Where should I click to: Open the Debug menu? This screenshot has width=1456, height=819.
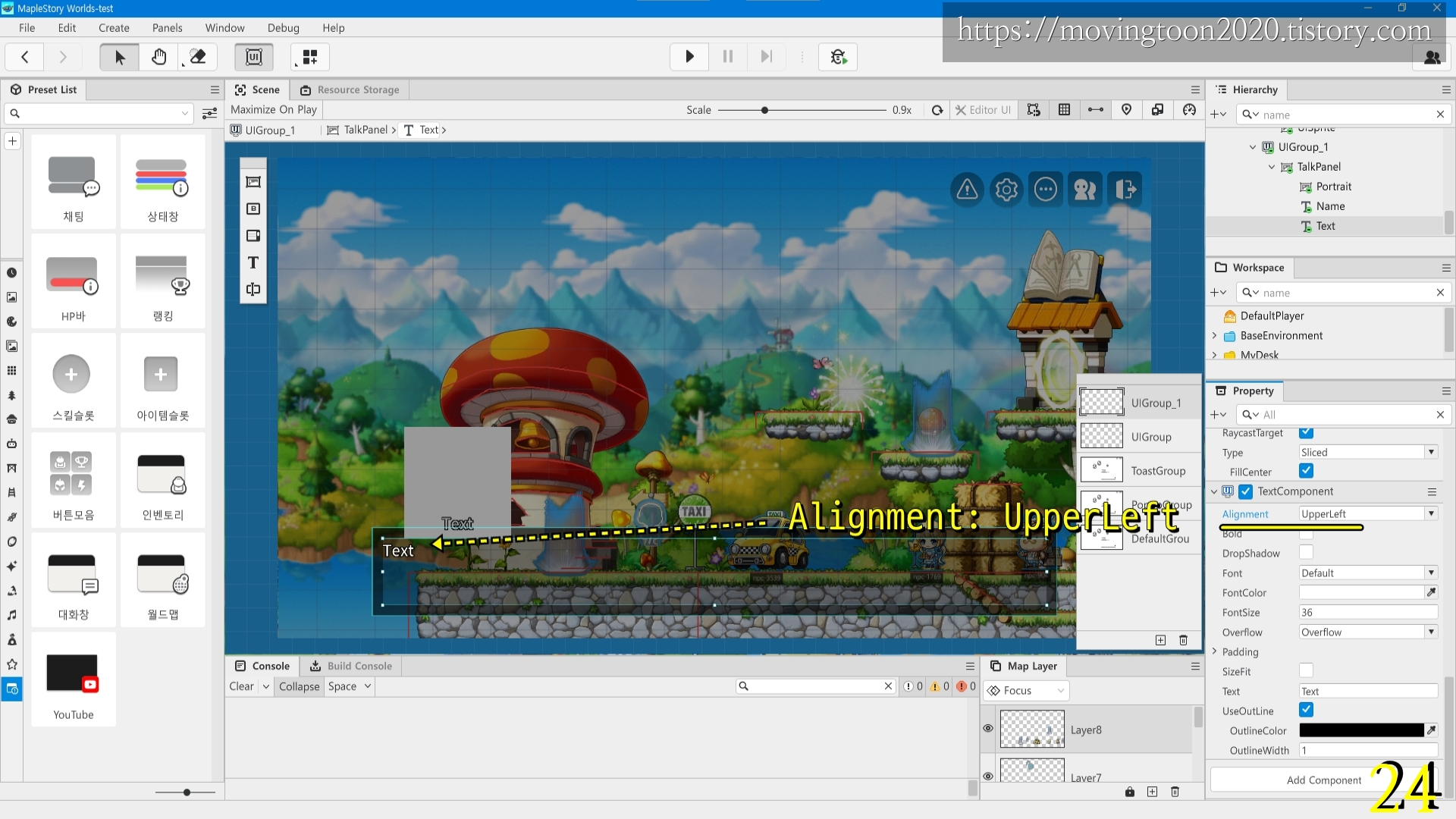point(283,28)
